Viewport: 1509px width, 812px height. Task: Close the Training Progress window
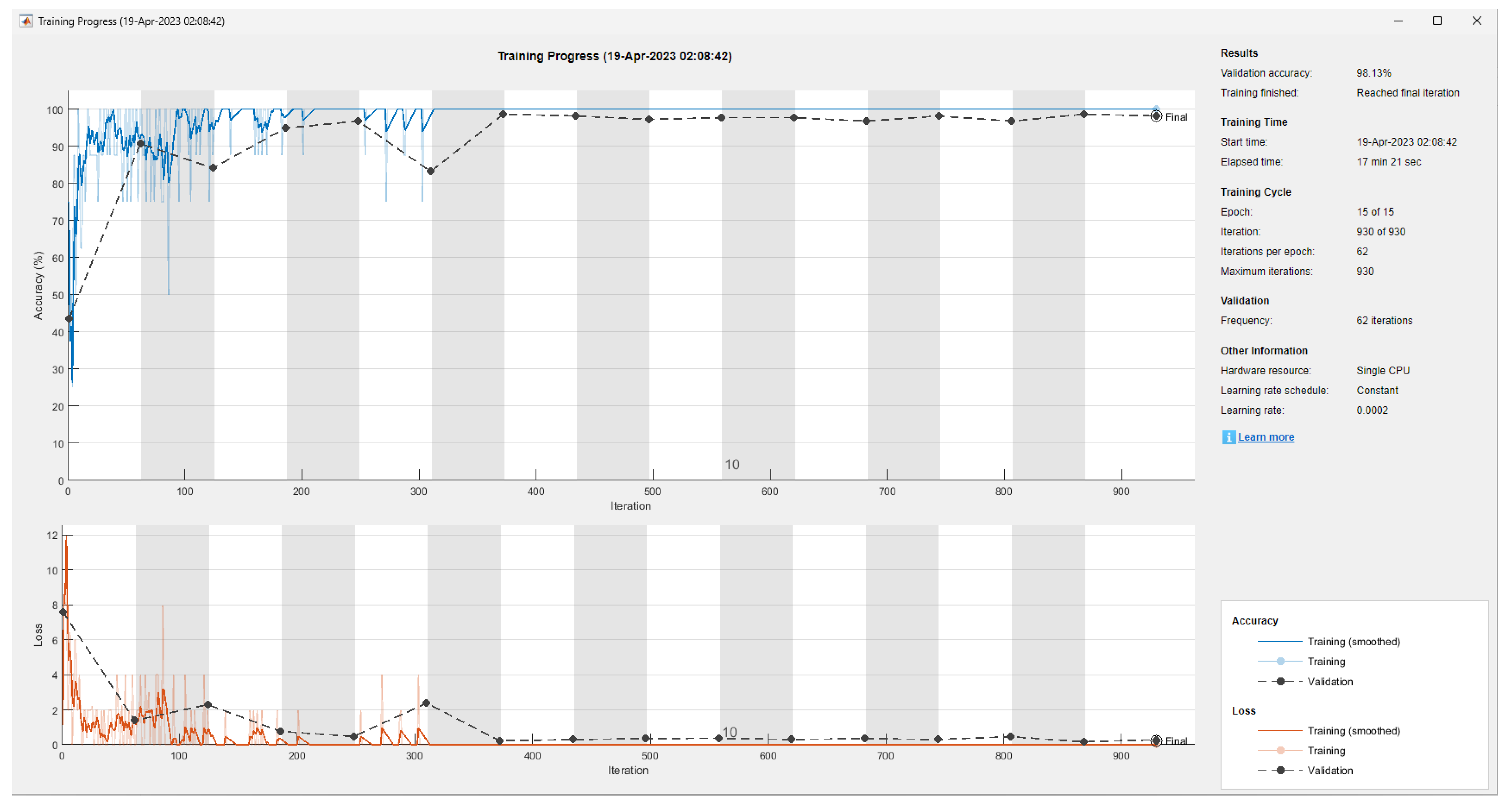point(1476,21)
